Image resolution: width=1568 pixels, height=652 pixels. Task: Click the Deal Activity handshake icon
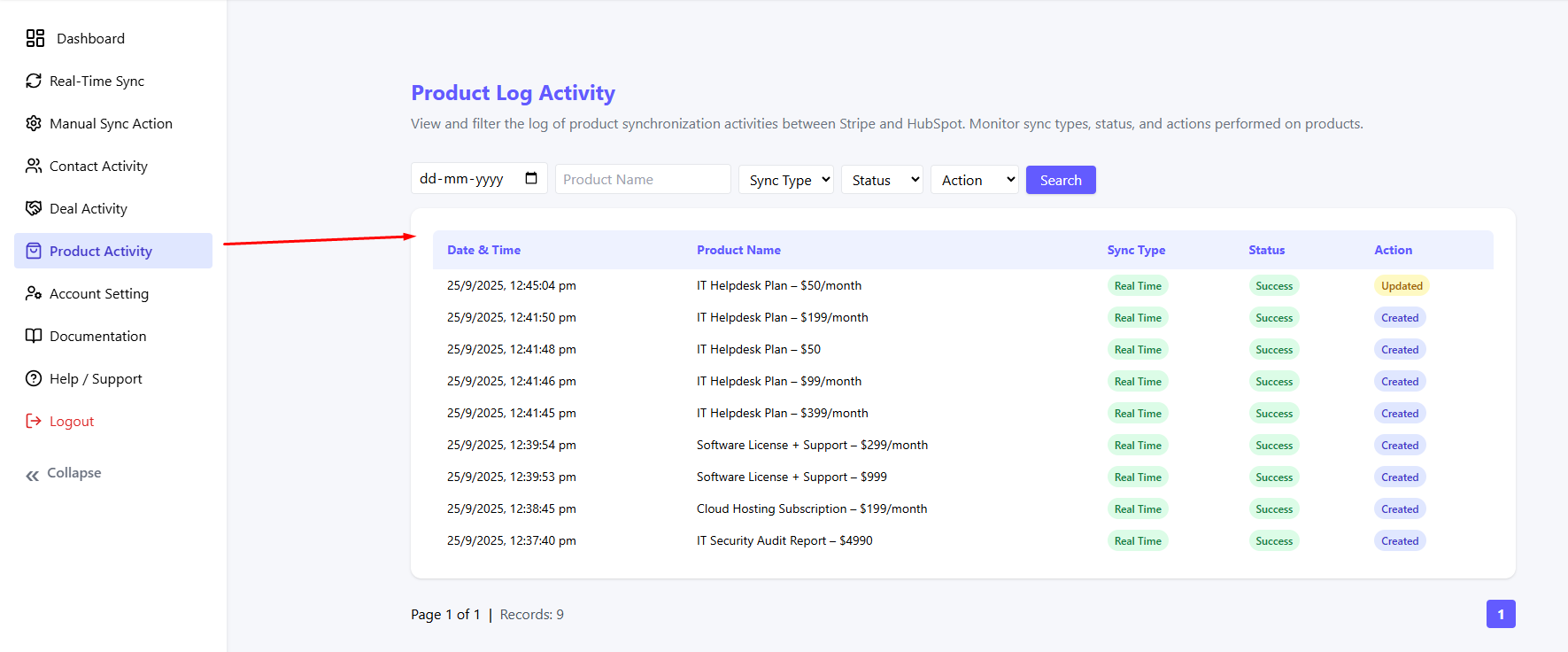[x=34, y=208]
